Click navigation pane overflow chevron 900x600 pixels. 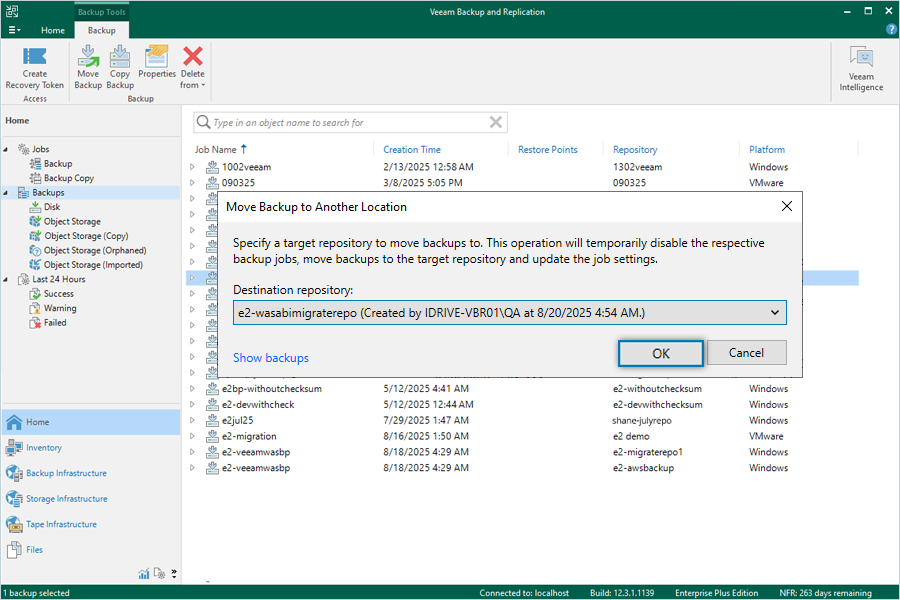pos(174,573)
